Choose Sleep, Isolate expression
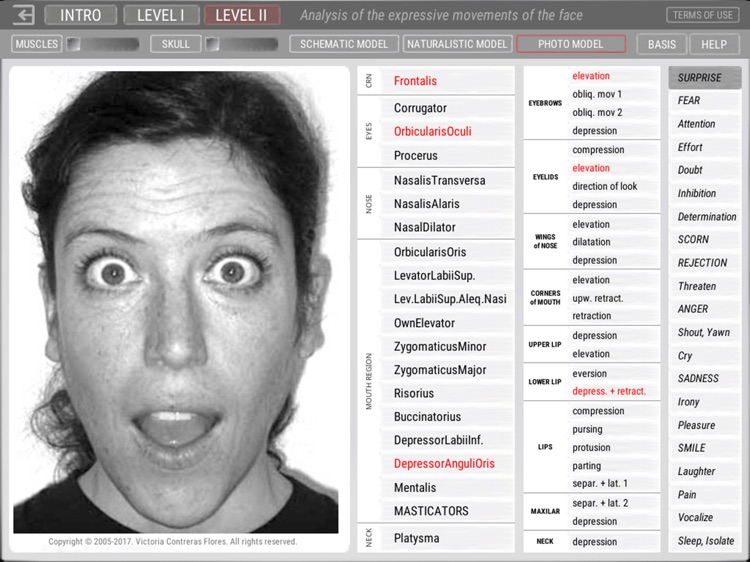 point(705,541)
